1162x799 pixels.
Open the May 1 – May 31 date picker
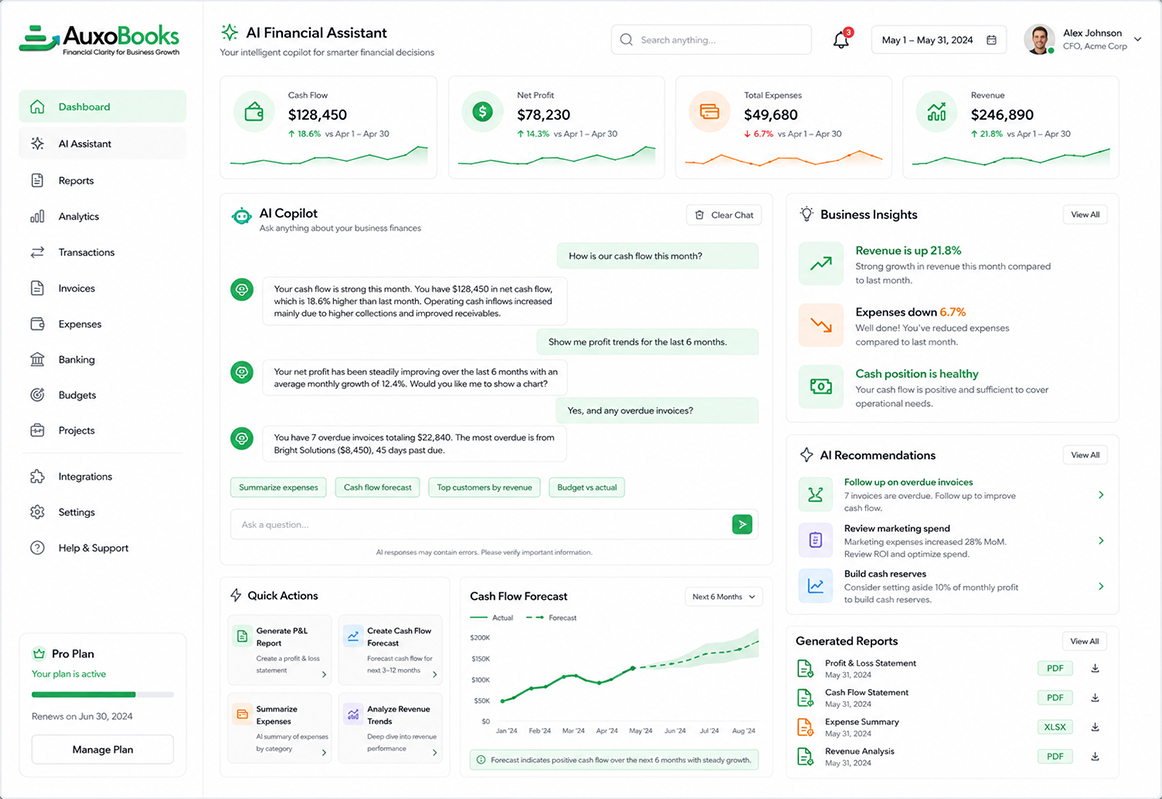[x=938, y=40]
